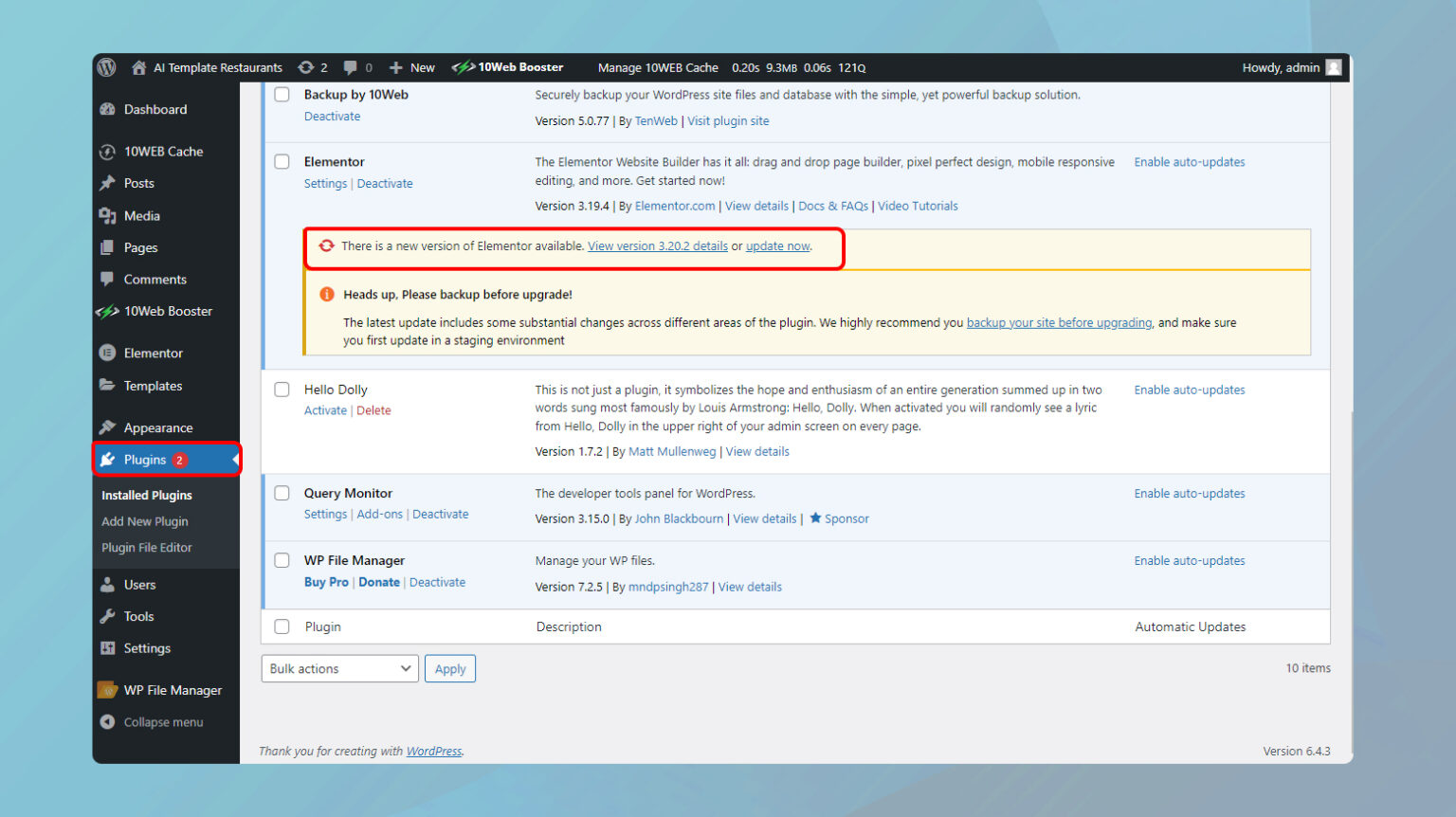Screen dimensions: 1456x817
Task: Tick the select-all checkbox in the table footer
Action: pyautogui.click(x=282, y=626)
